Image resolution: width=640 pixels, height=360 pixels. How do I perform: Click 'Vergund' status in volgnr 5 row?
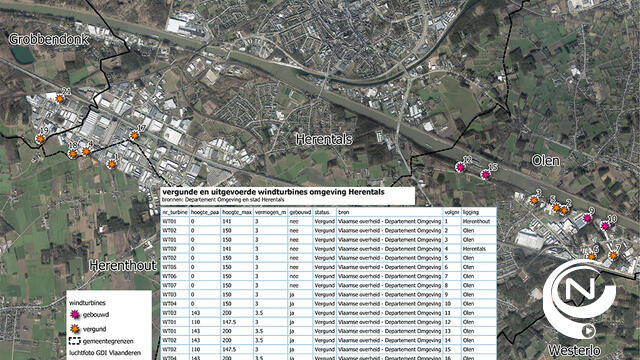coord(324,258)
